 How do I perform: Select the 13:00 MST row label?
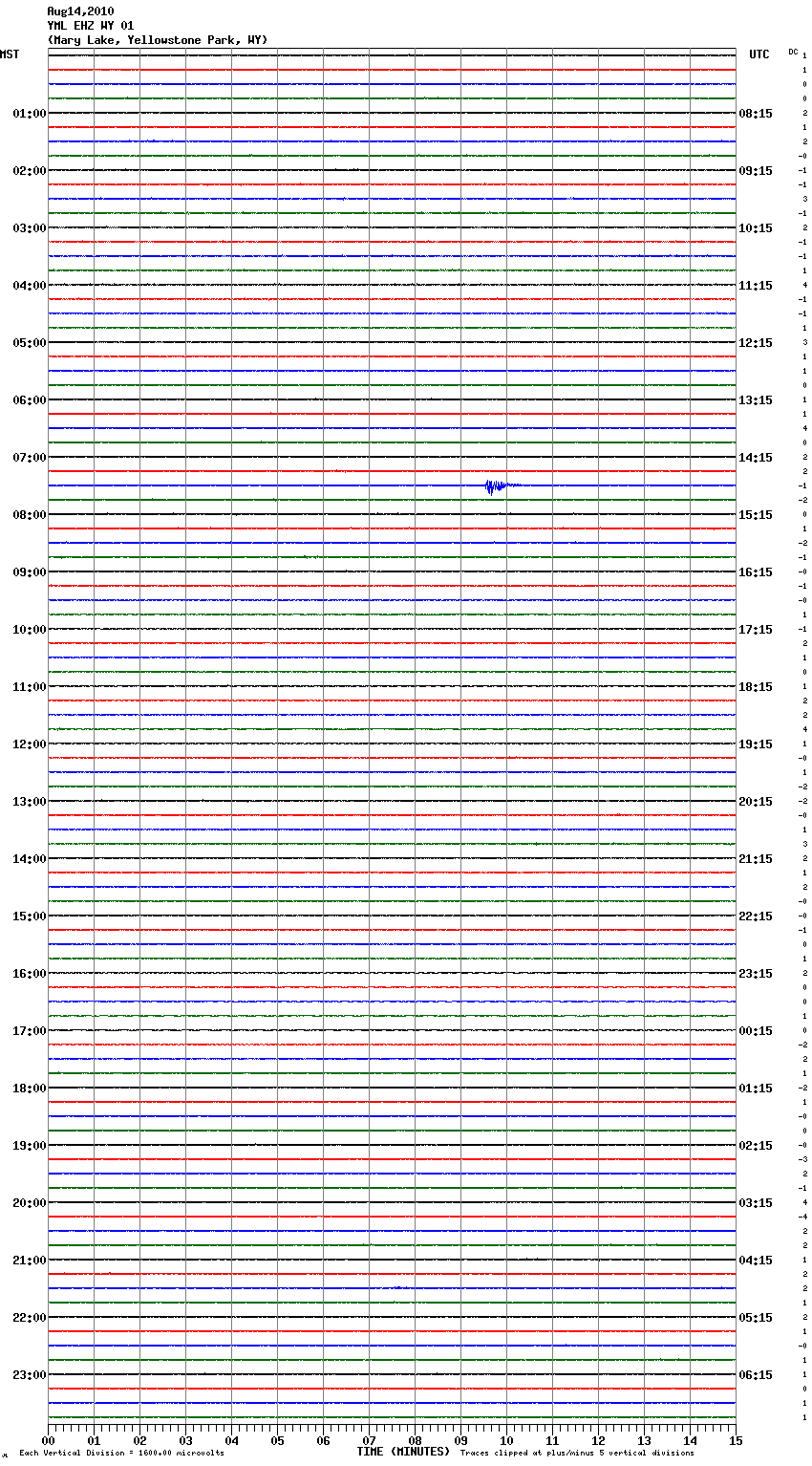click(29, 802)
